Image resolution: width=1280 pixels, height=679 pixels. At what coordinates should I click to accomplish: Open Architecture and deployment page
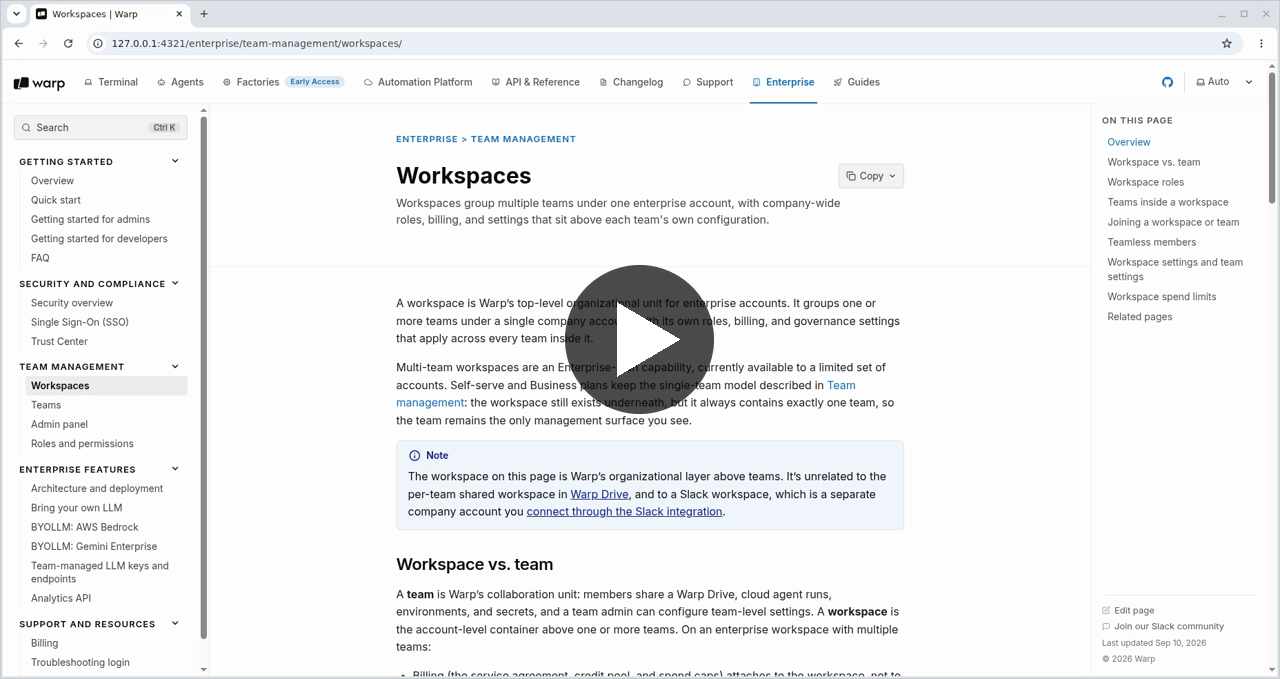pos(97,489)
